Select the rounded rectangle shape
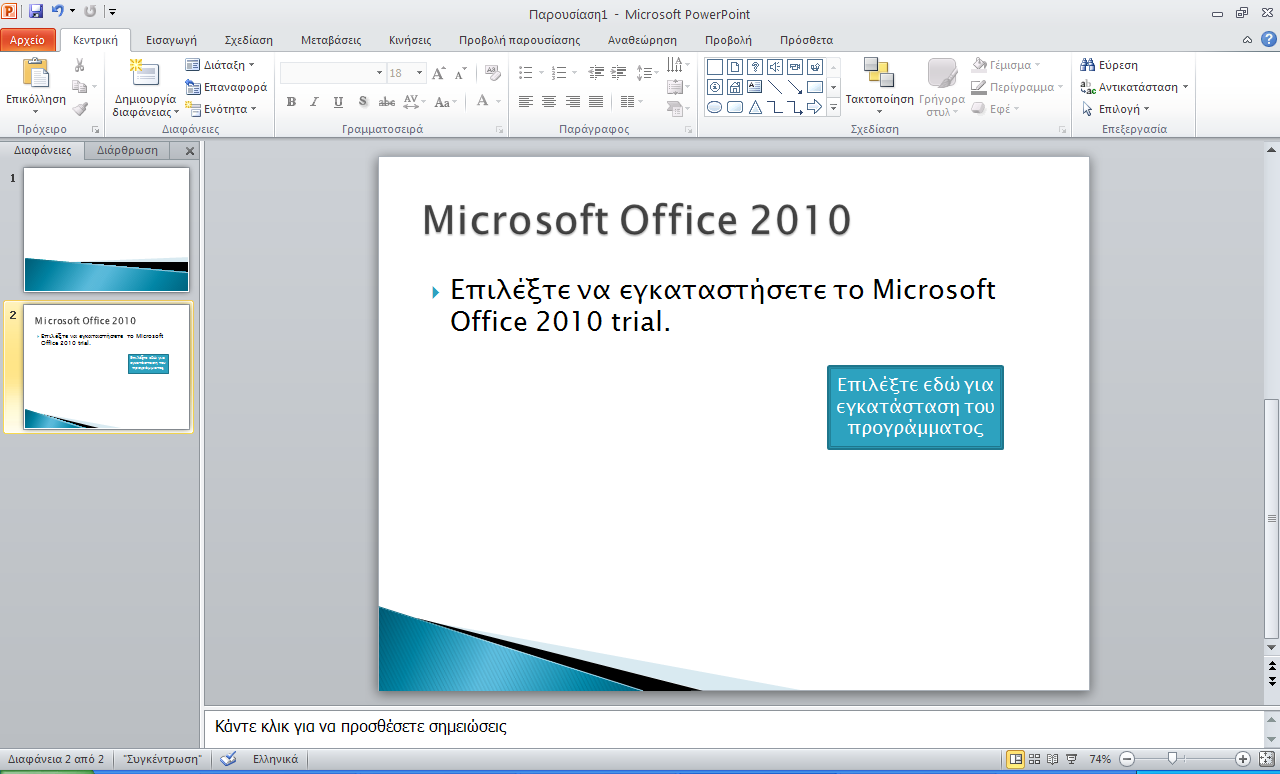This screenshot has width=1280, height=774. [x=735, y=107]
